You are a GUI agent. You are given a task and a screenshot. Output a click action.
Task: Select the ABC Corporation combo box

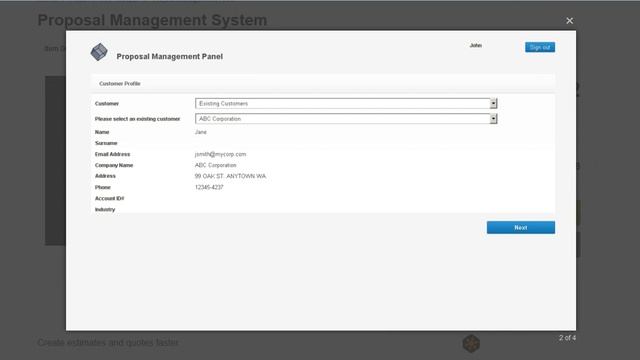click(x=346, y=118)
